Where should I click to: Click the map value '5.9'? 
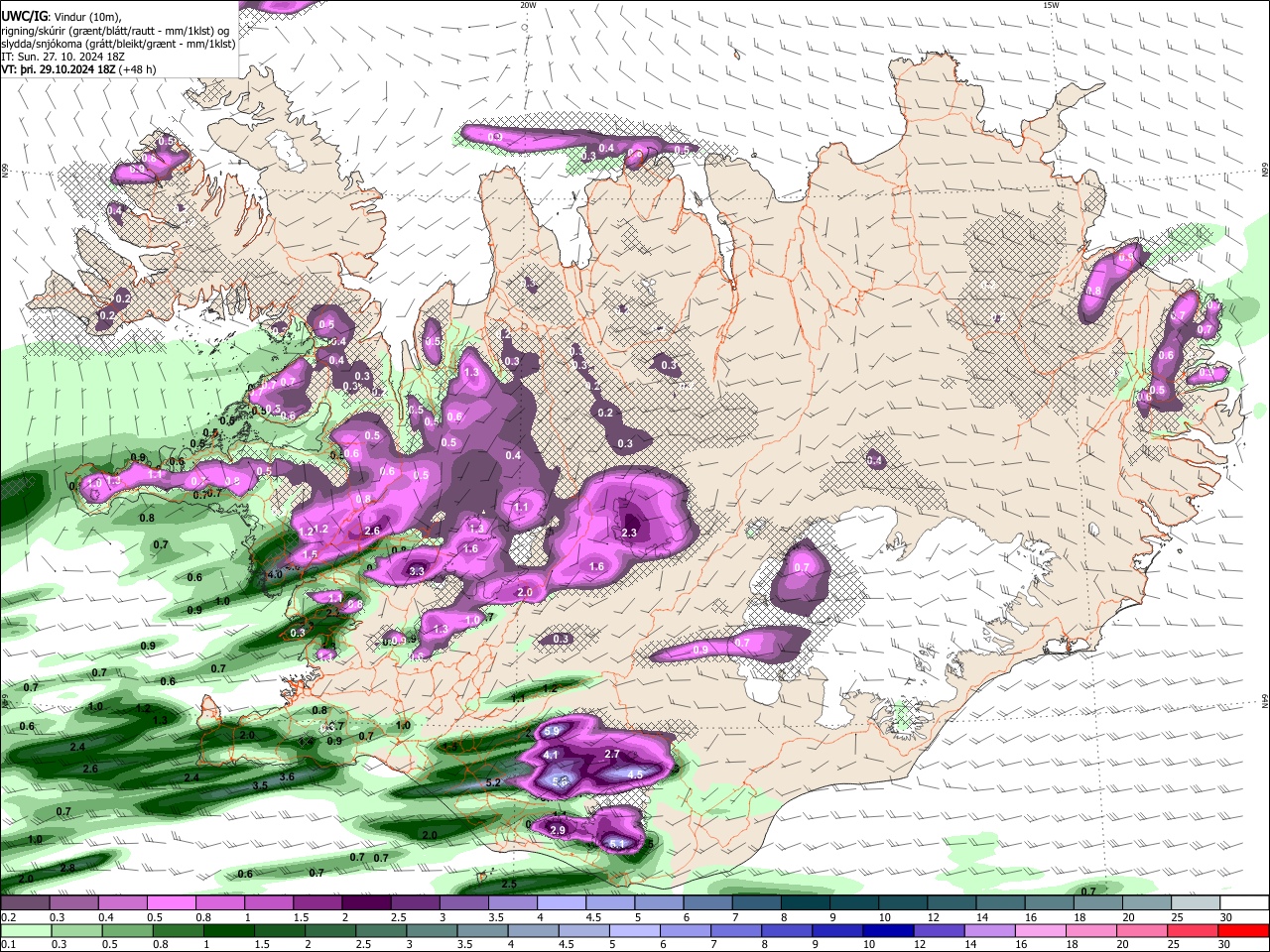tap(553, 731)
